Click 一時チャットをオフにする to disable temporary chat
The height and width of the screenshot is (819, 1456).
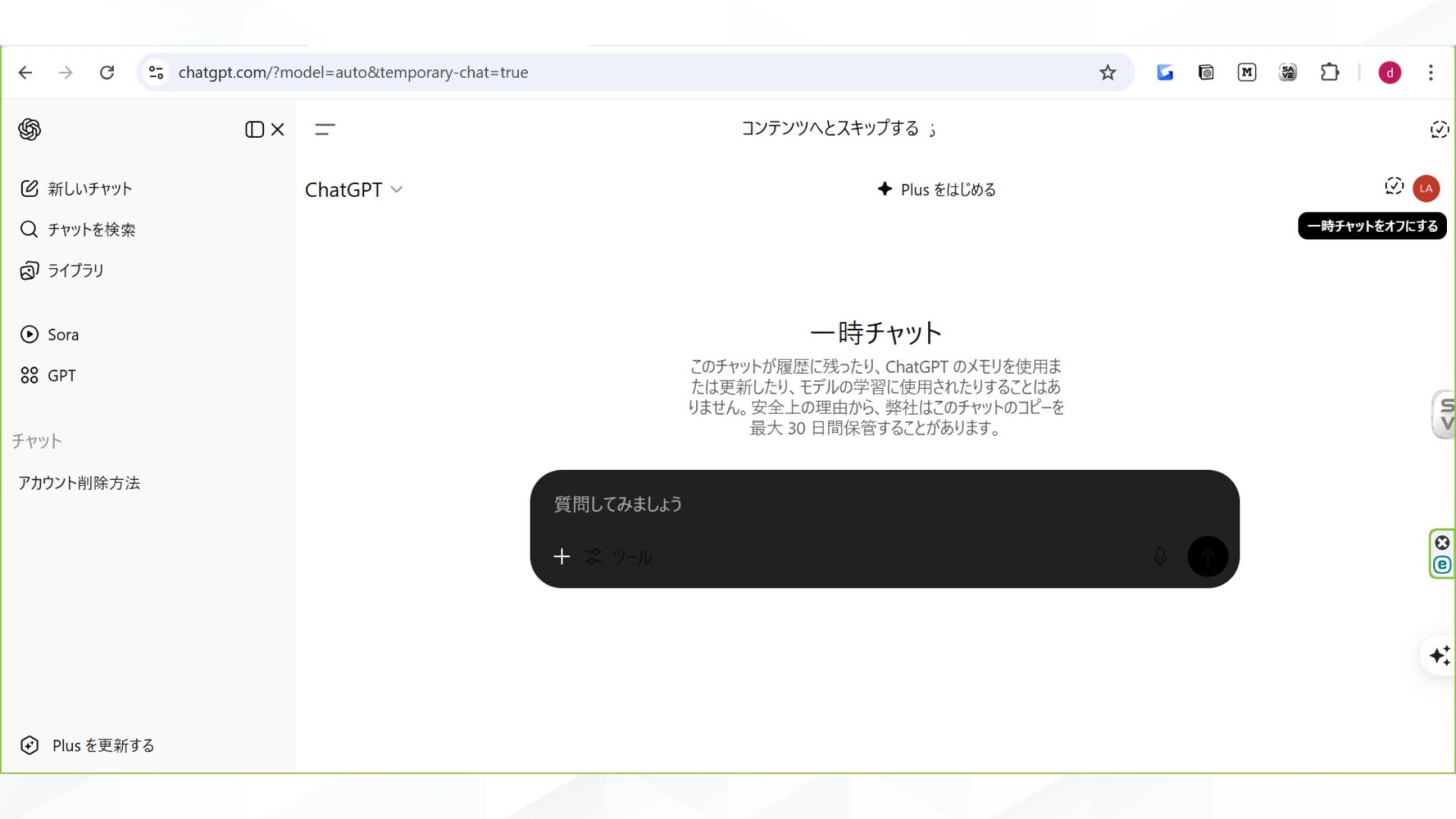(x=1371, y=225)
